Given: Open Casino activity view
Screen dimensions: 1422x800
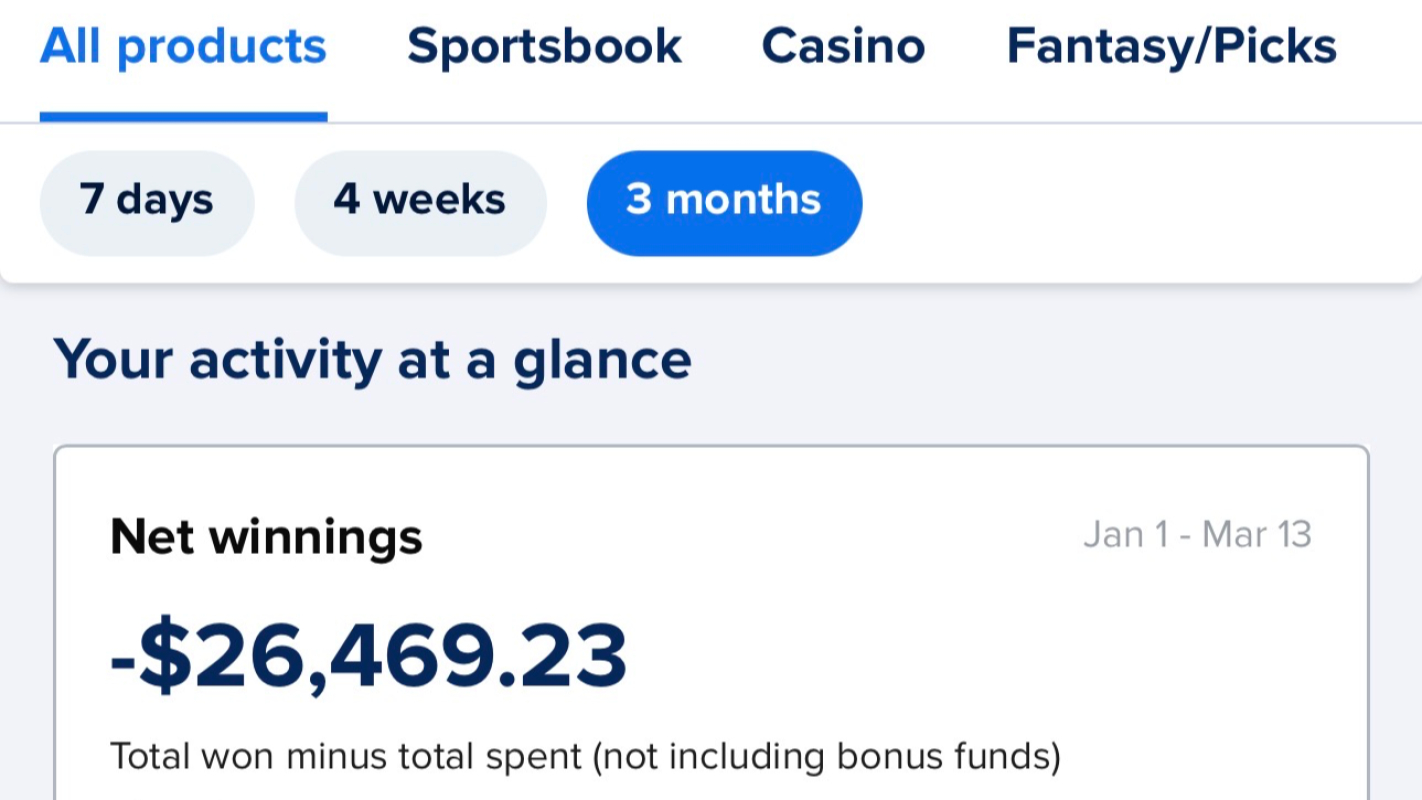Looking at the screenshot, I should (x=843, y=46).
